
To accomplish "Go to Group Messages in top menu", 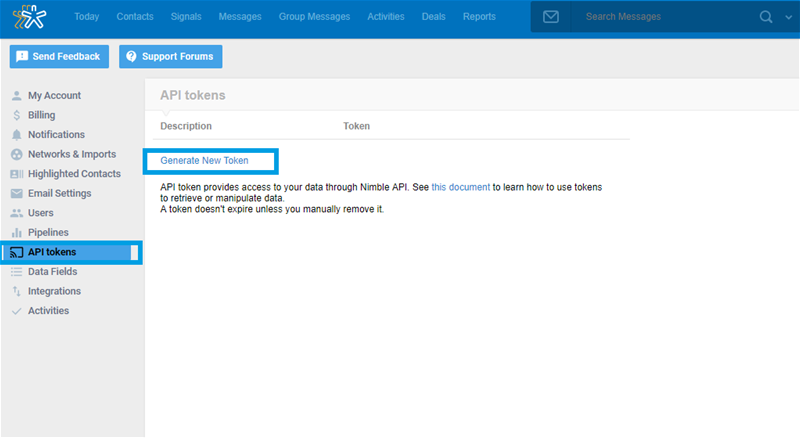I will (313, 17).
